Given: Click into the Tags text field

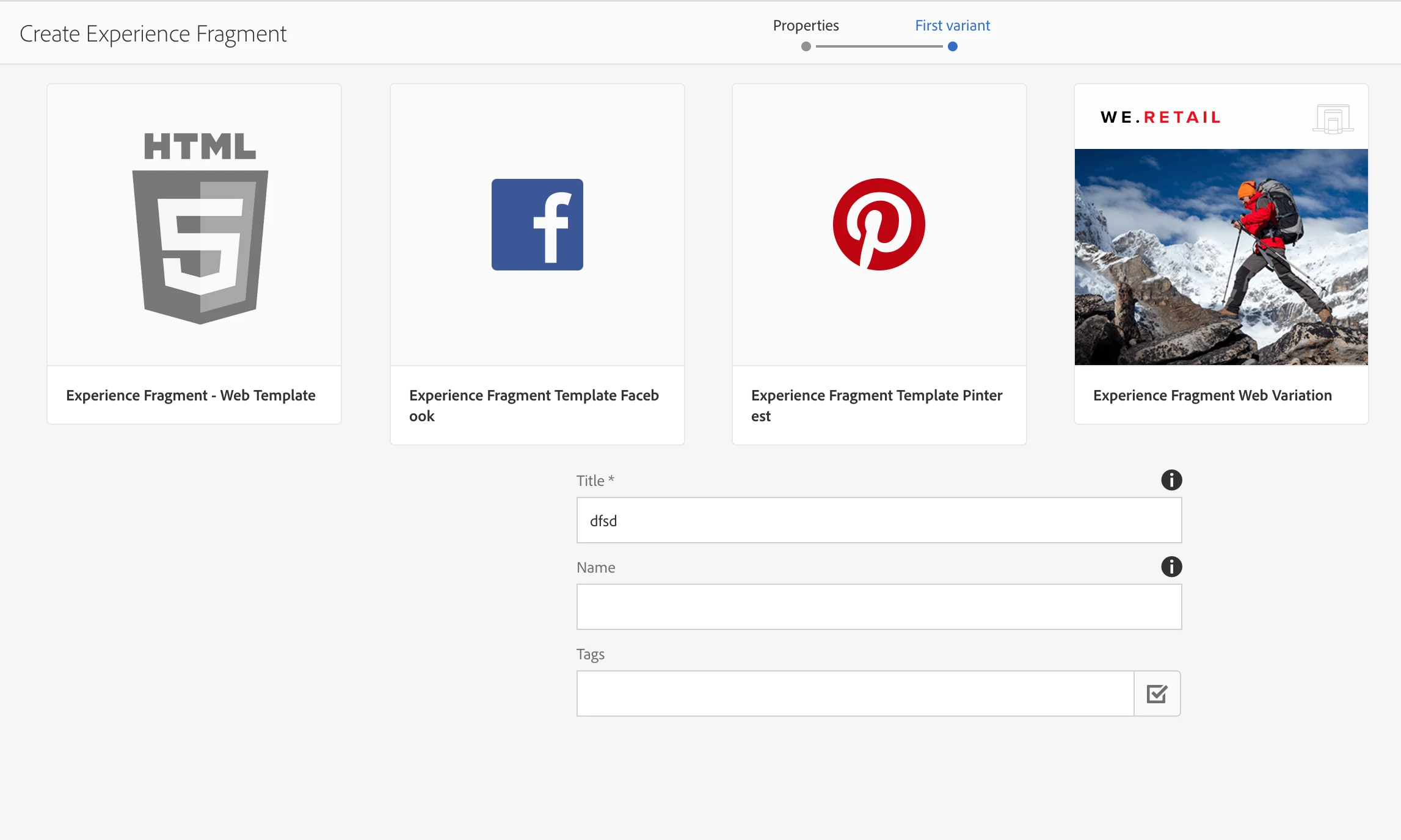Looking at the screenshot, I should (854, 694).
